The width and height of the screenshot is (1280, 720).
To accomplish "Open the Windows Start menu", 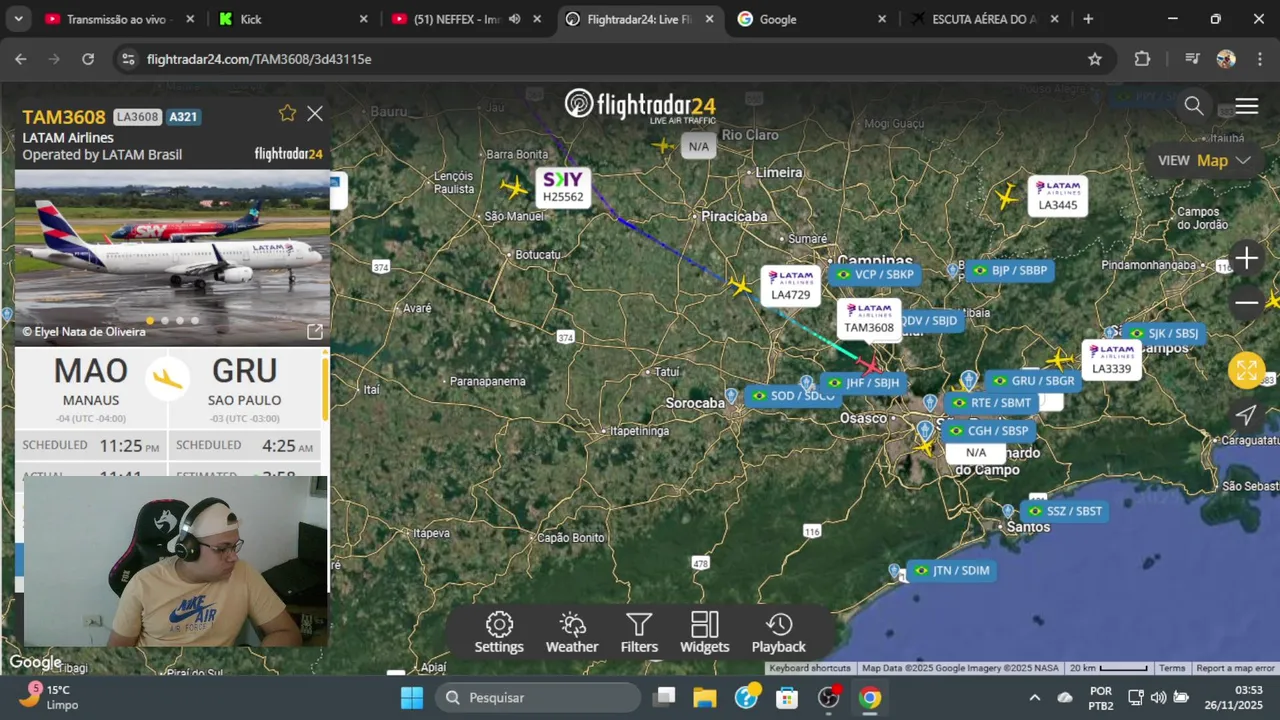I will [x=412, y=697].
